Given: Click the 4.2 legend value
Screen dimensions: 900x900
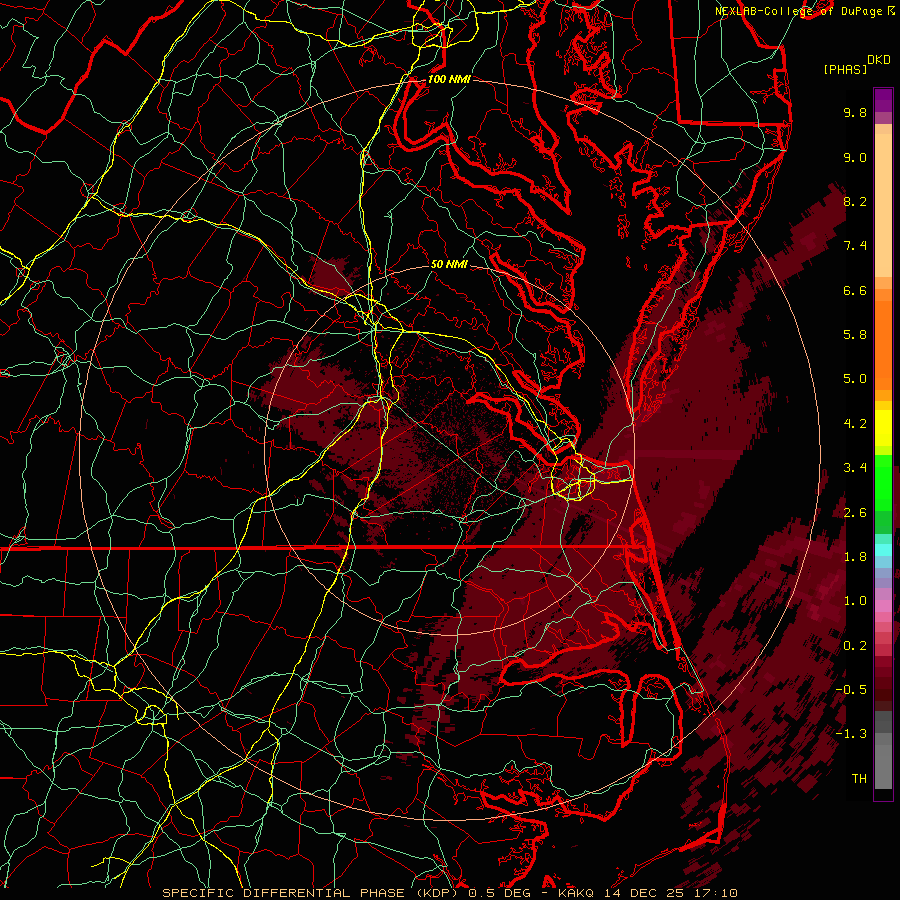Looking at the screenshot, I should point(855,424).
